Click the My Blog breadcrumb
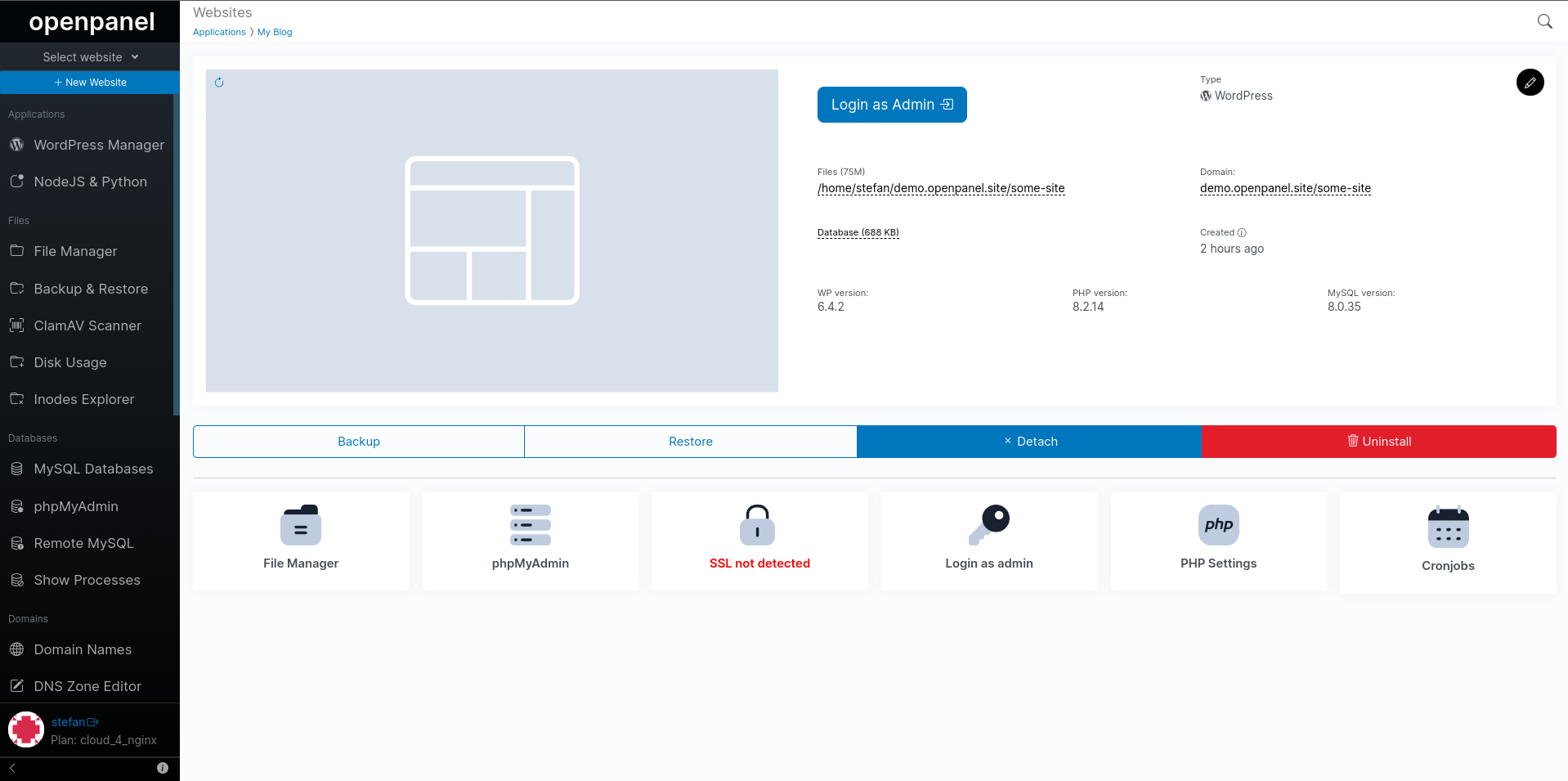This screenshot has height=781, width=1568. click(x=275, y=32)
